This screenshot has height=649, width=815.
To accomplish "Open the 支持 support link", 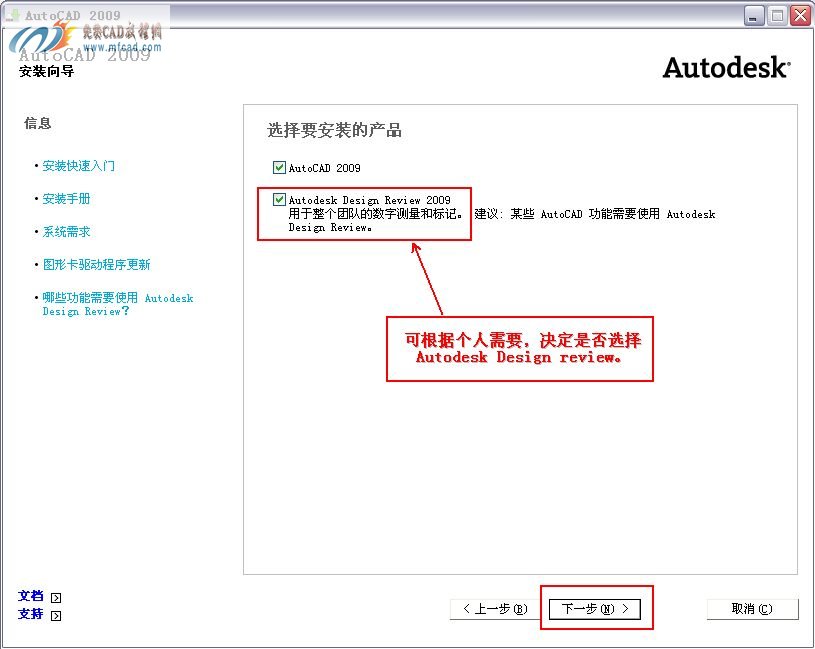I will click(31, 614).
